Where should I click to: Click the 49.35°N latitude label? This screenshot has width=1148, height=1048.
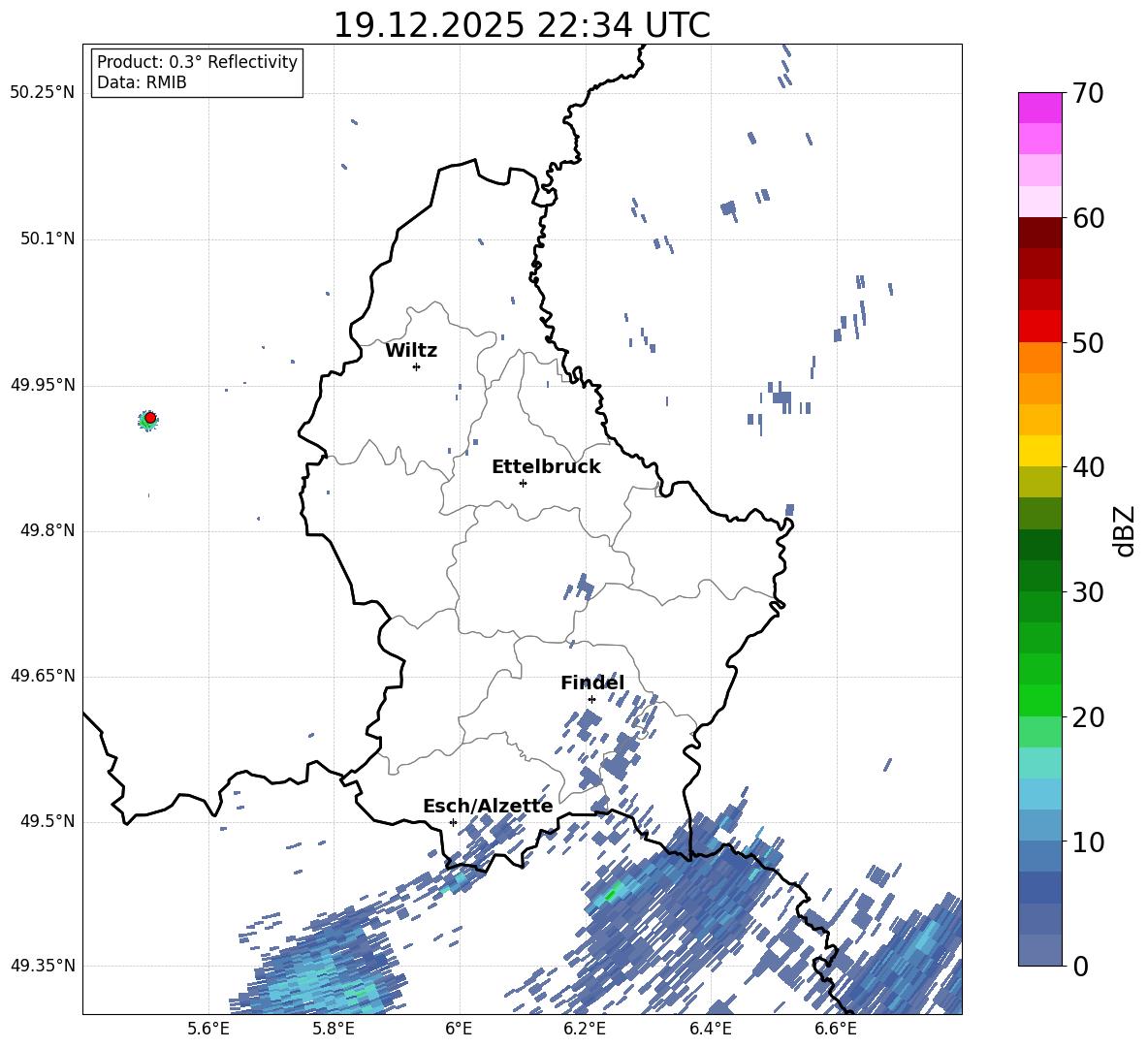(x=43, y=966)
